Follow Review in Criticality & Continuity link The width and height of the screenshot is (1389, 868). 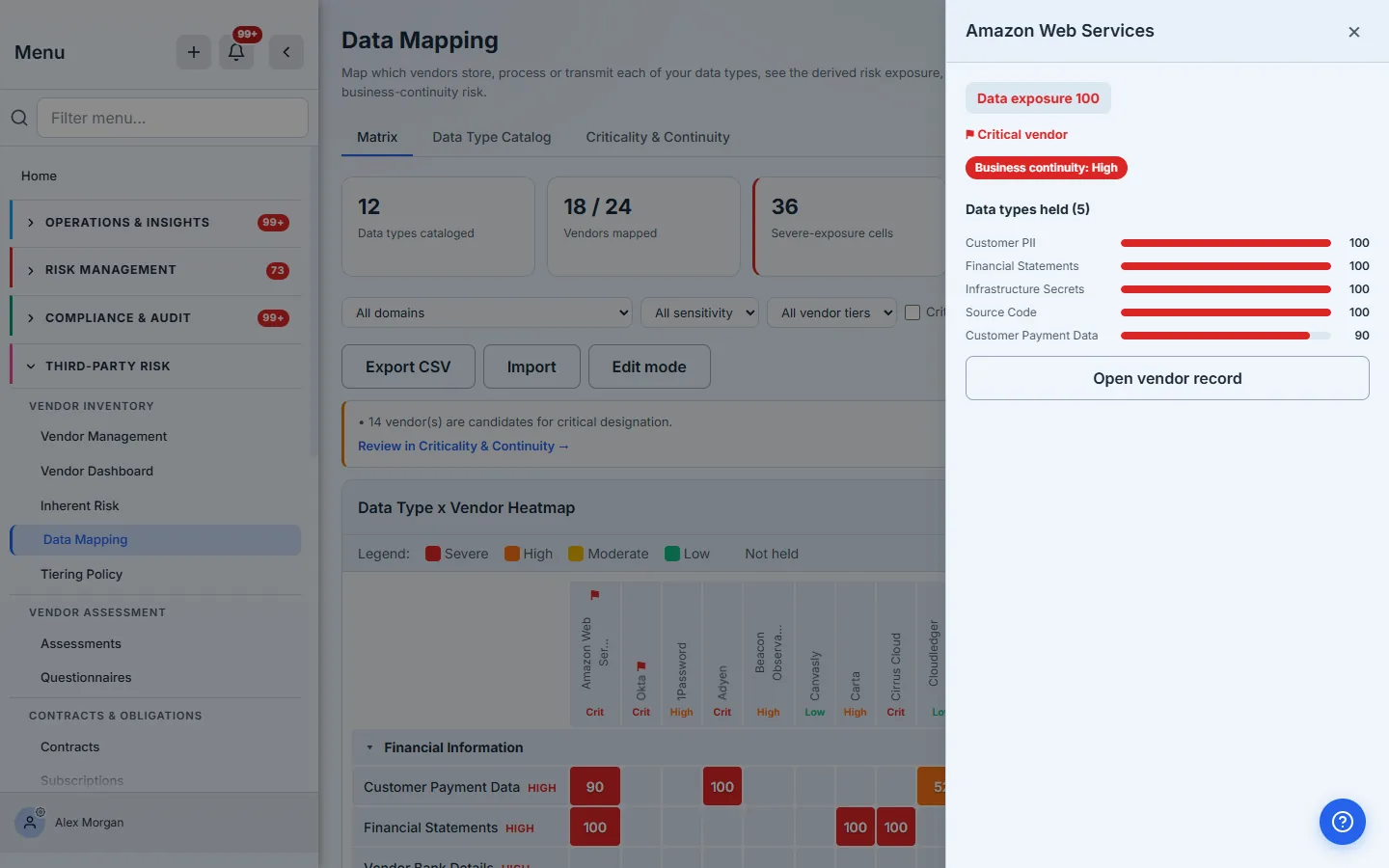463,447
